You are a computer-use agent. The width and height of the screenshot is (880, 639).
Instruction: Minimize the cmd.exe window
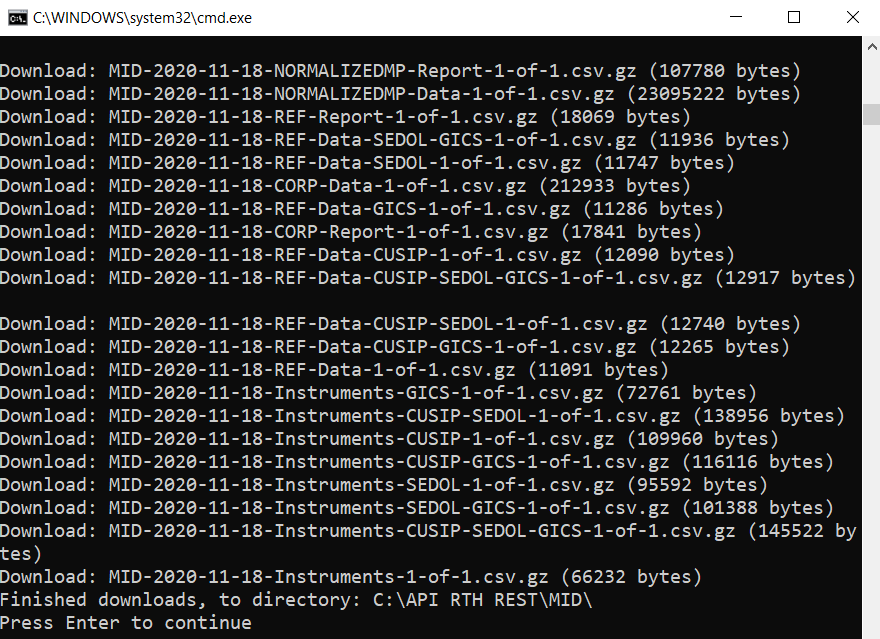pos(736,17)
